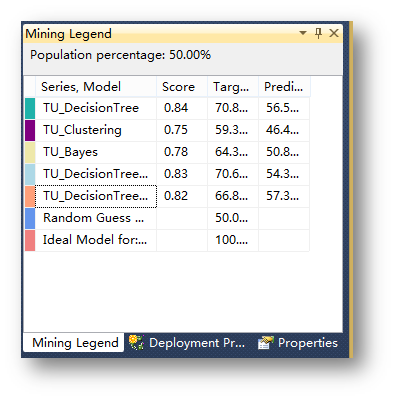395x400 pixels.
Task: Select the TU_DecisionTree... row scoring 0.83
Action: tap(95, 174)
